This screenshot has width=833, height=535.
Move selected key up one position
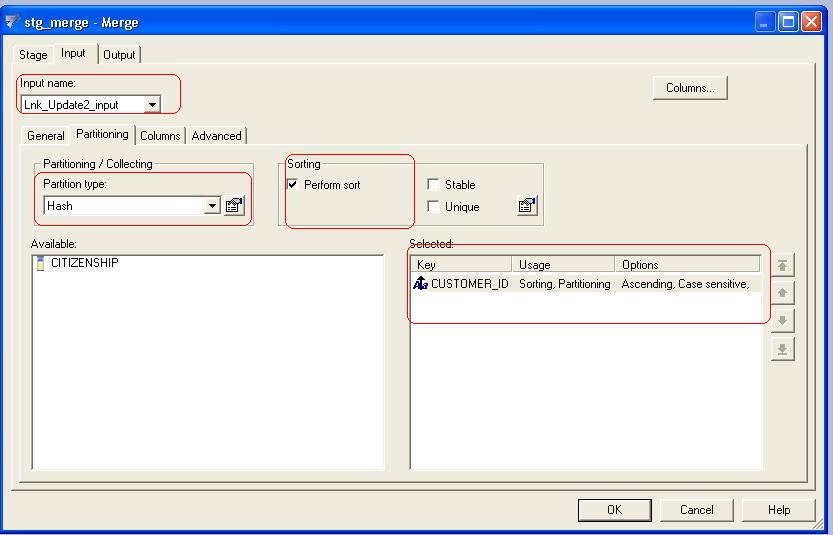(x=783, y=293)
